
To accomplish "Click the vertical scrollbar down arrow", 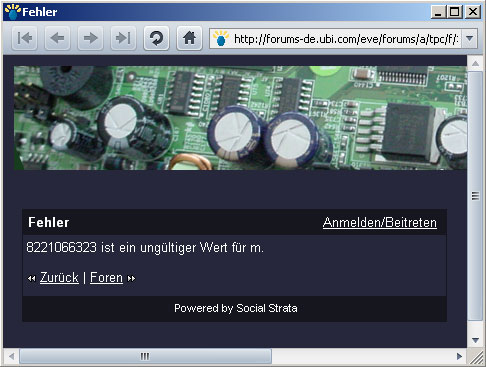I will coord(475,340).
